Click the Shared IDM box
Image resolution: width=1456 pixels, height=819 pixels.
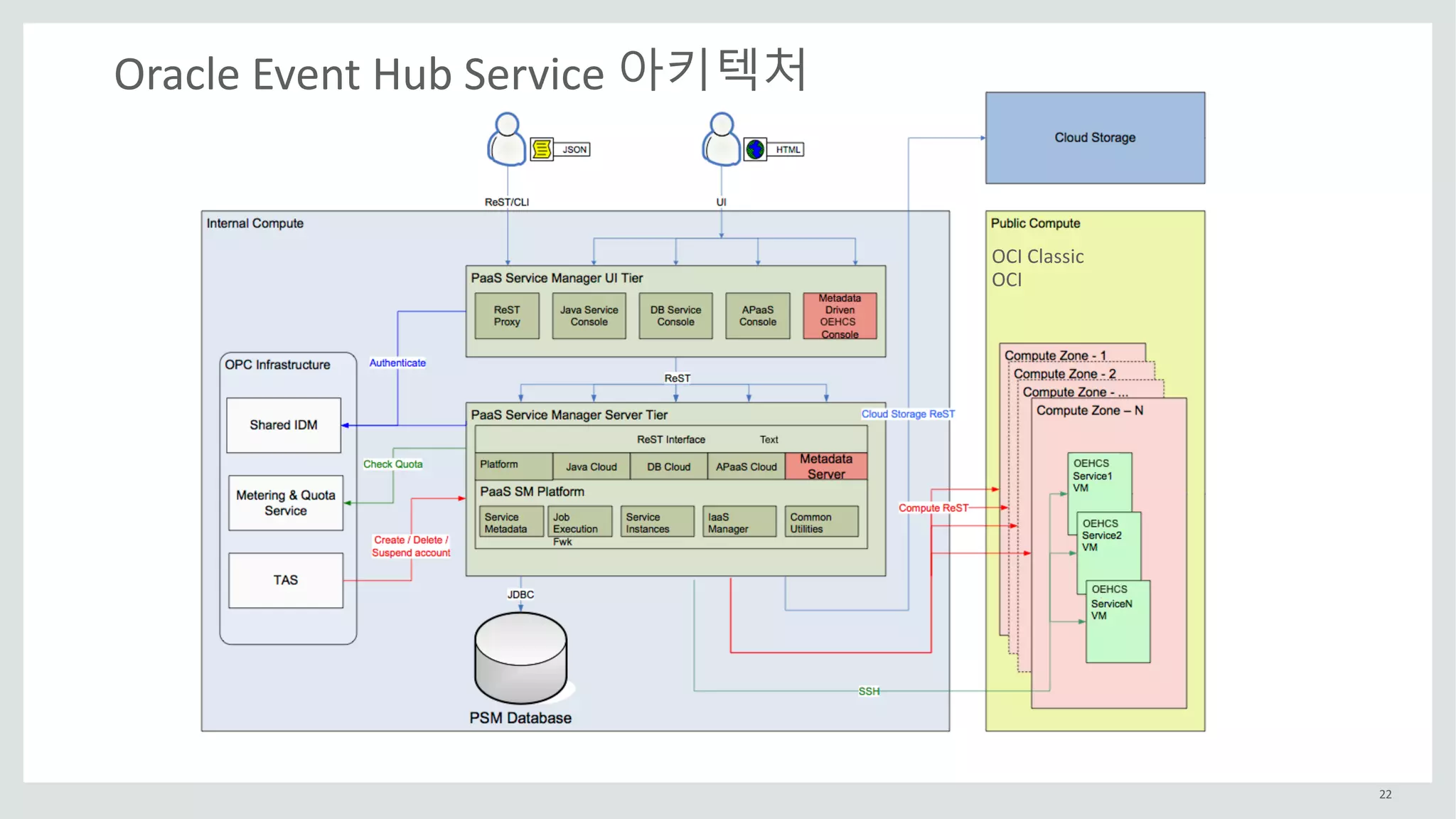(x=284, y=425)
